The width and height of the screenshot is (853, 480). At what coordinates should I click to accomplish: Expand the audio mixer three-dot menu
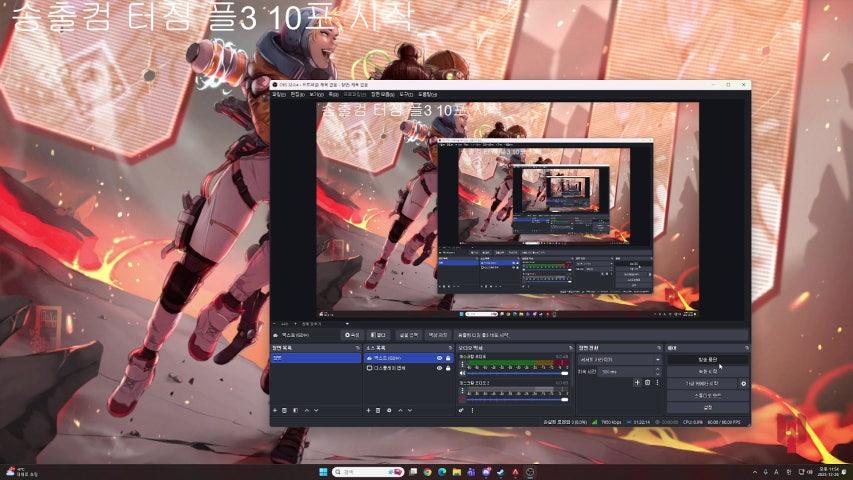472,410
